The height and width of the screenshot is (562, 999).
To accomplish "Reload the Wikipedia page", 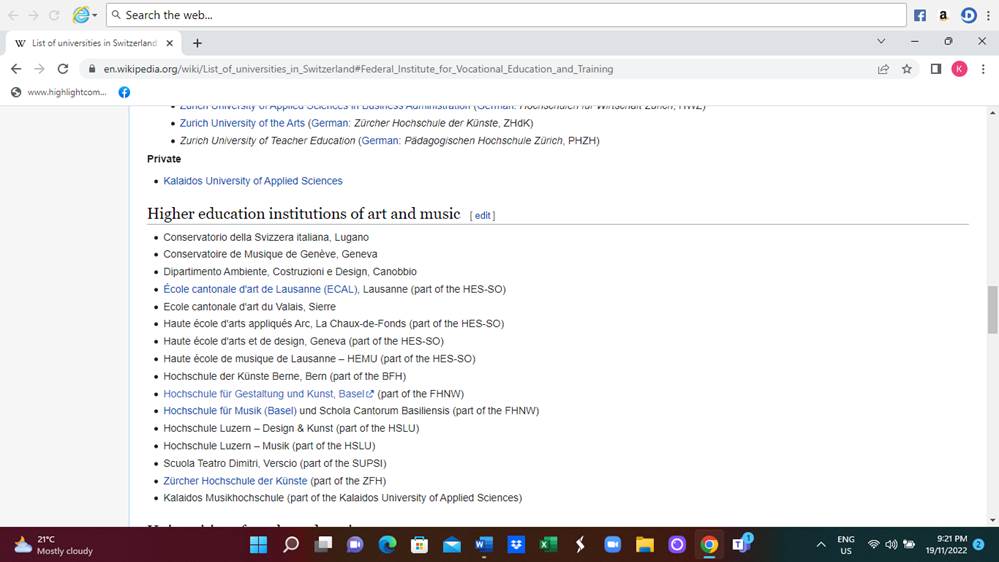I will (62, 69).
